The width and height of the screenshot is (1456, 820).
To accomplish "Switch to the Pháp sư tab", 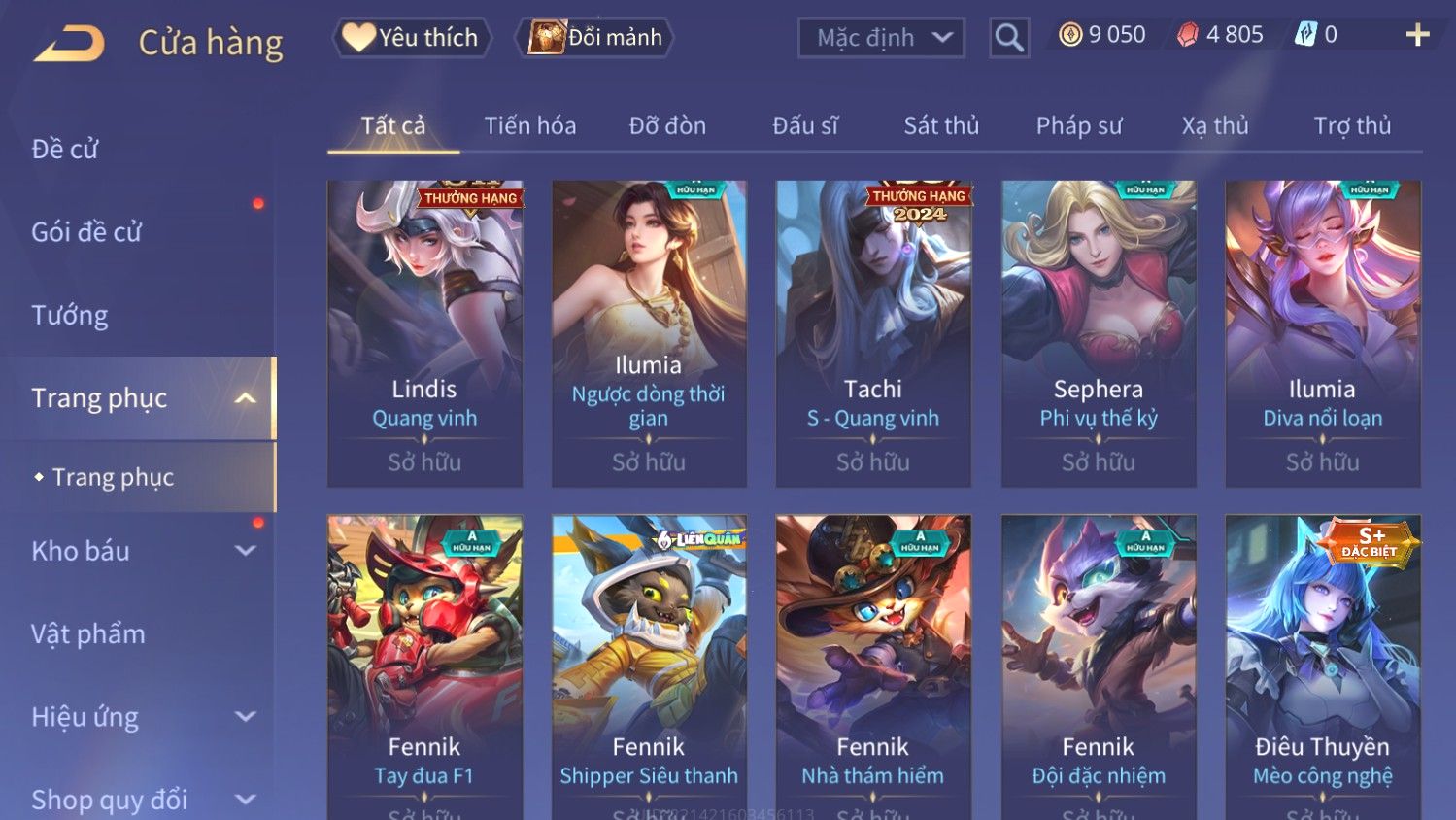I will pyautogui.click(x=1079, y=126).
